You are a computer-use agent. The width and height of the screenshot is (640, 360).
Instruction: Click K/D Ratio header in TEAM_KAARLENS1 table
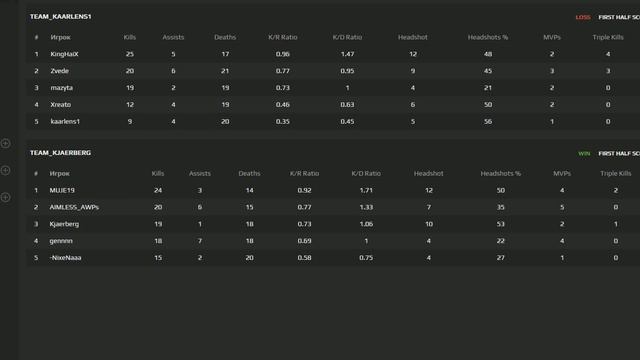click(347, 37)
